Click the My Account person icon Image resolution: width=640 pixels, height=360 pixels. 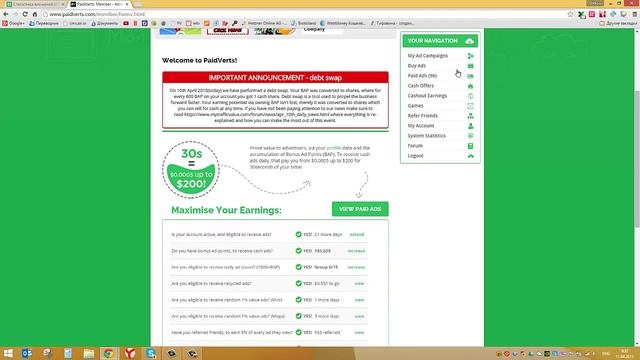pyautogui.click(x=470, y=126)
